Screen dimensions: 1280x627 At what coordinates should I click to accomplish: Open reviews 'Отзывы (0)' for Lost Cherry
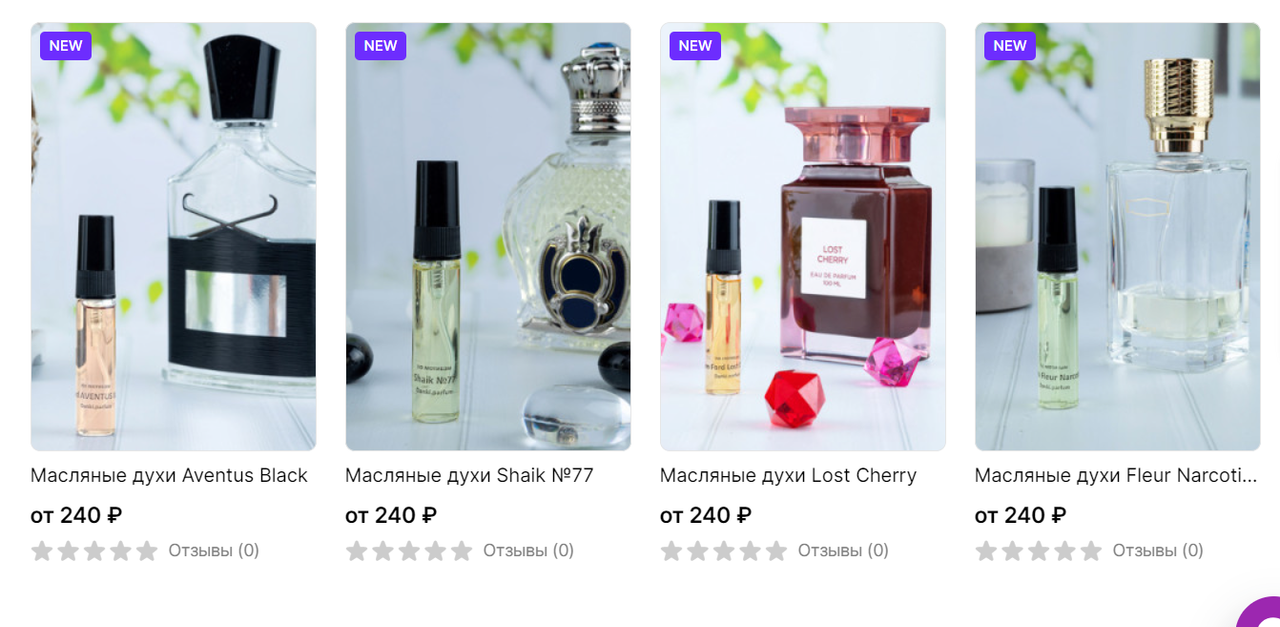click(x=843, y=550)
